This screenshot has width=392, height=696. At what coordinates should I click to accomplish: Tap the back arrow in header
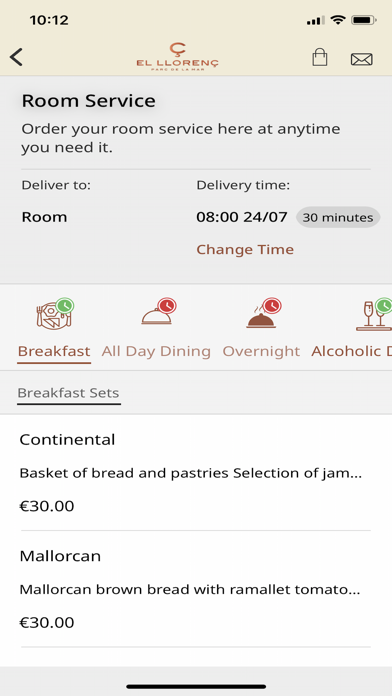point(16,57)
